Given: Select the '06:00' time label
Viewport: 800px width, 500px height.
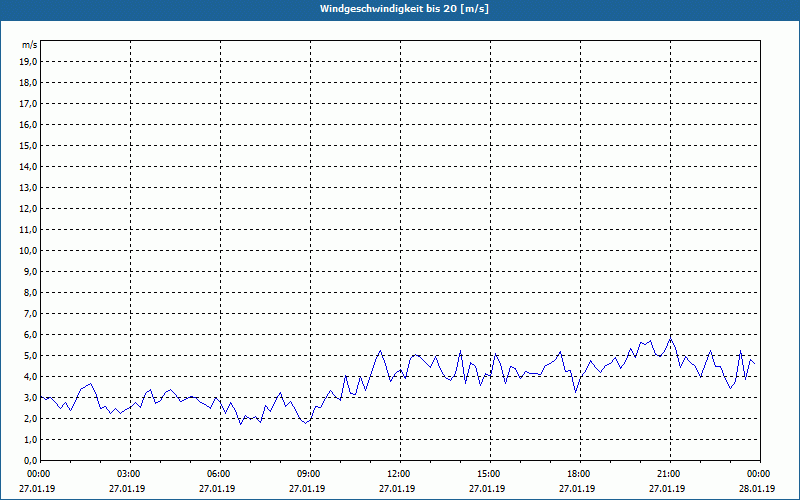Looking at the screenshot, I should [220, 474].
